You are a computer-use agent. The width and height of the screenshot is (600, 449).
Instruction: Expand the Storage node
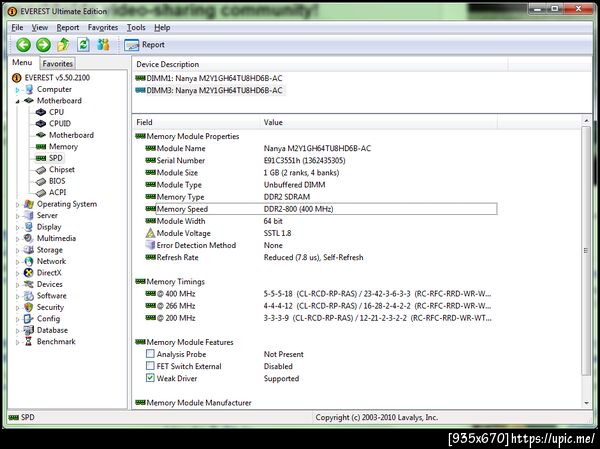pos(17,251)
